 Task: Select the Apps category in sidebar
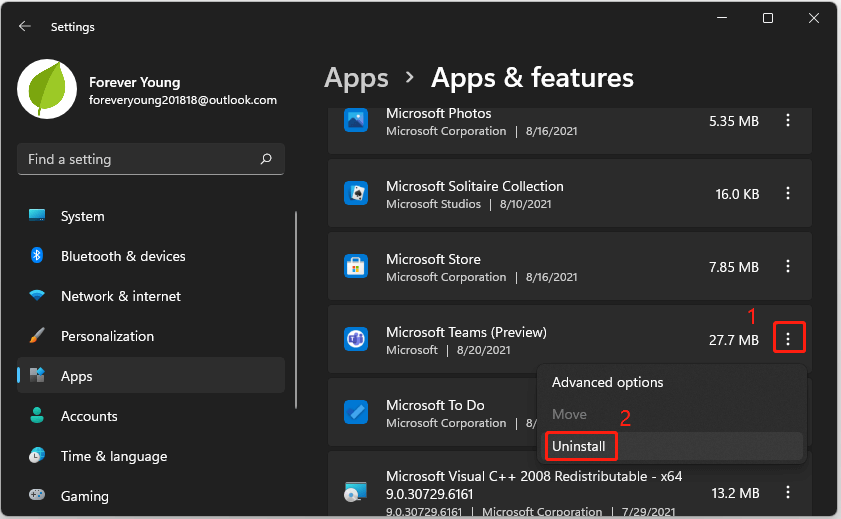(151, 376)
